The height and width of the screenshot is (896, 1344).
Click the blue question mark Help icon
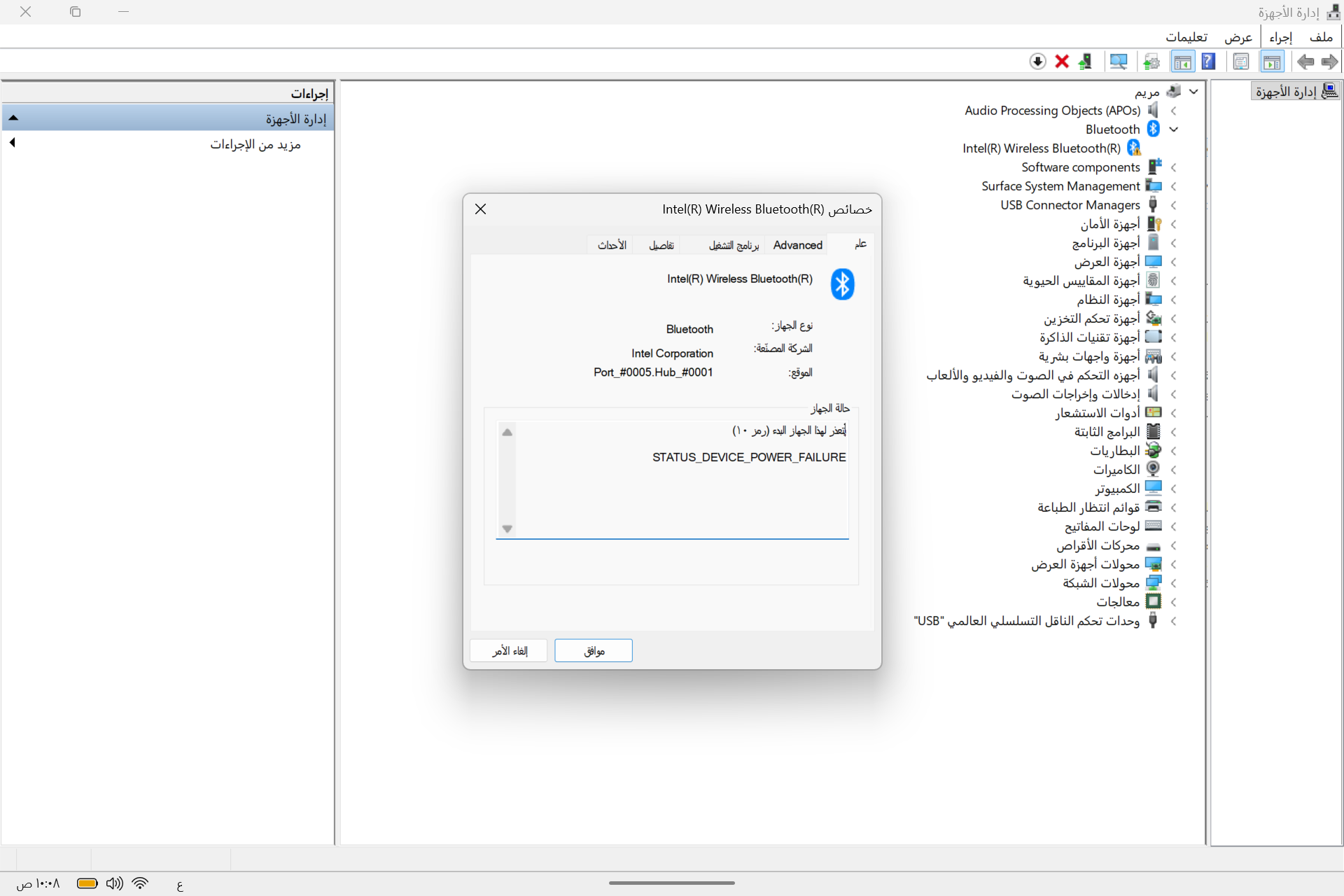click(1208, 62)
